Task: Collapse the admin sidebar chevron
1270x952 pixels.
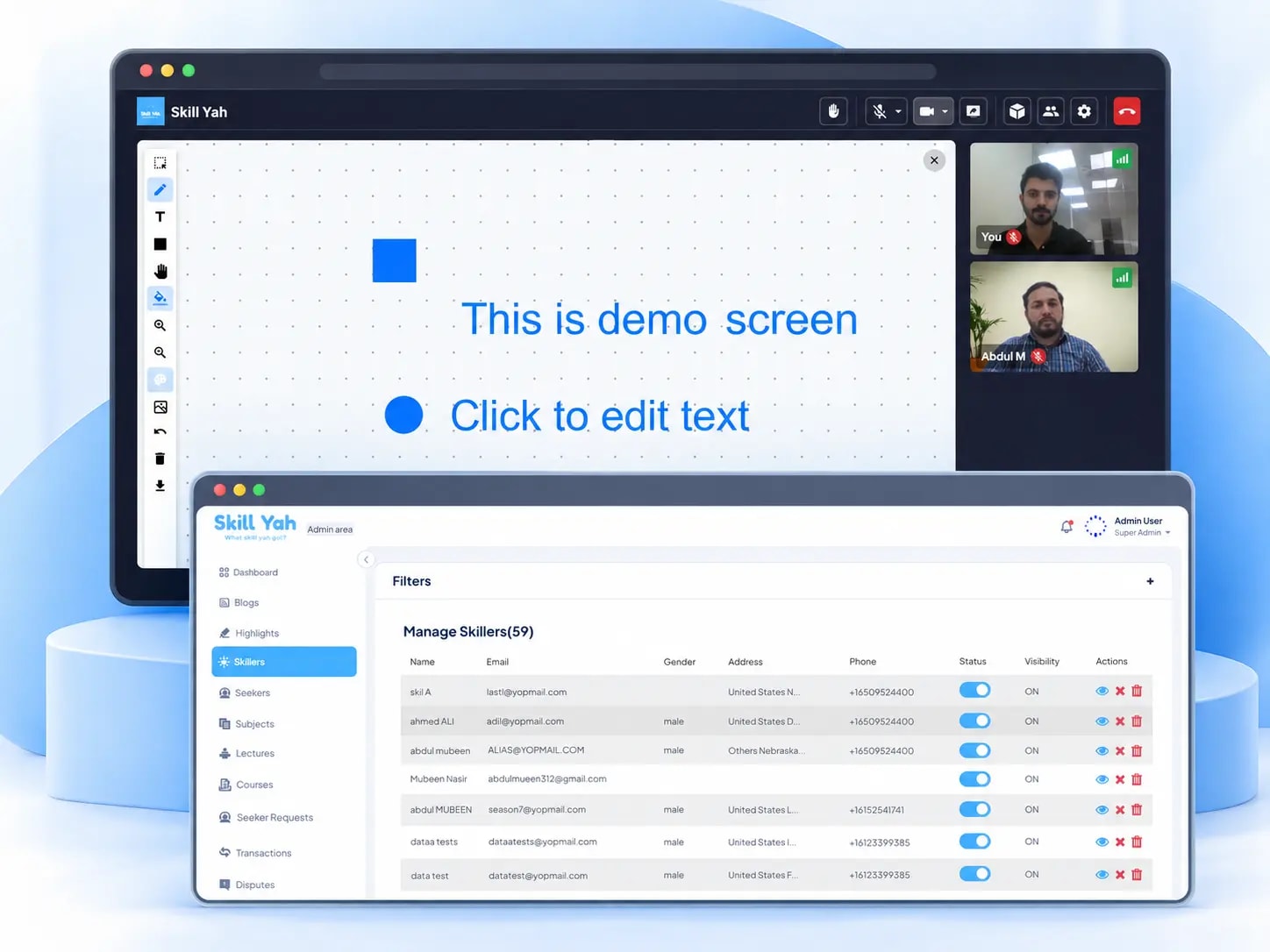Action: tap(366, 559)
